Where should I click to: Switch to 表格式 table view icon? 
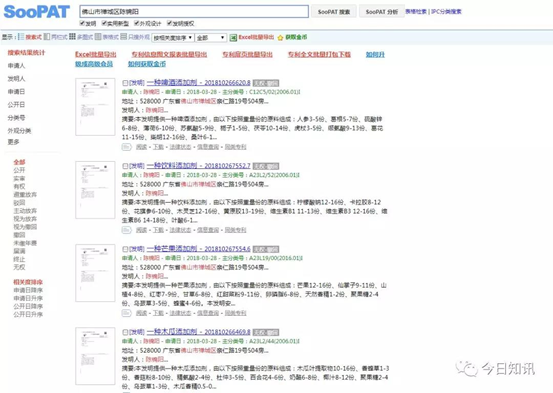[98, 37]
